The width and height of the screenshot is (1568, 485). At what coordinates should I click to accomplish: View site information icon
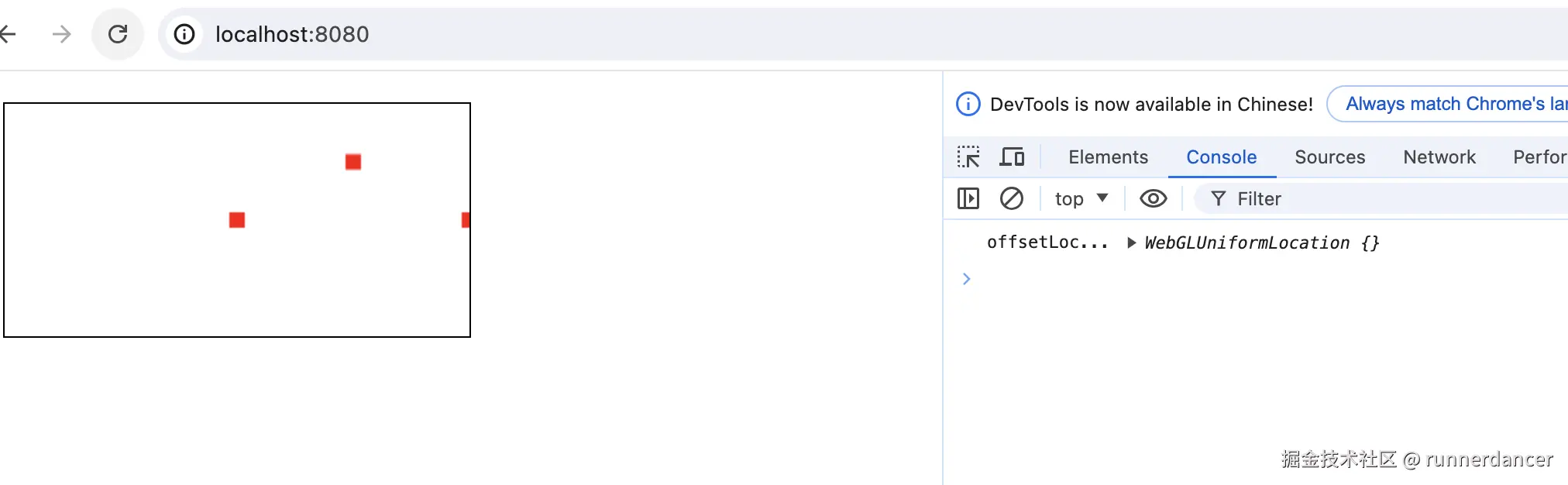point(184,34)
